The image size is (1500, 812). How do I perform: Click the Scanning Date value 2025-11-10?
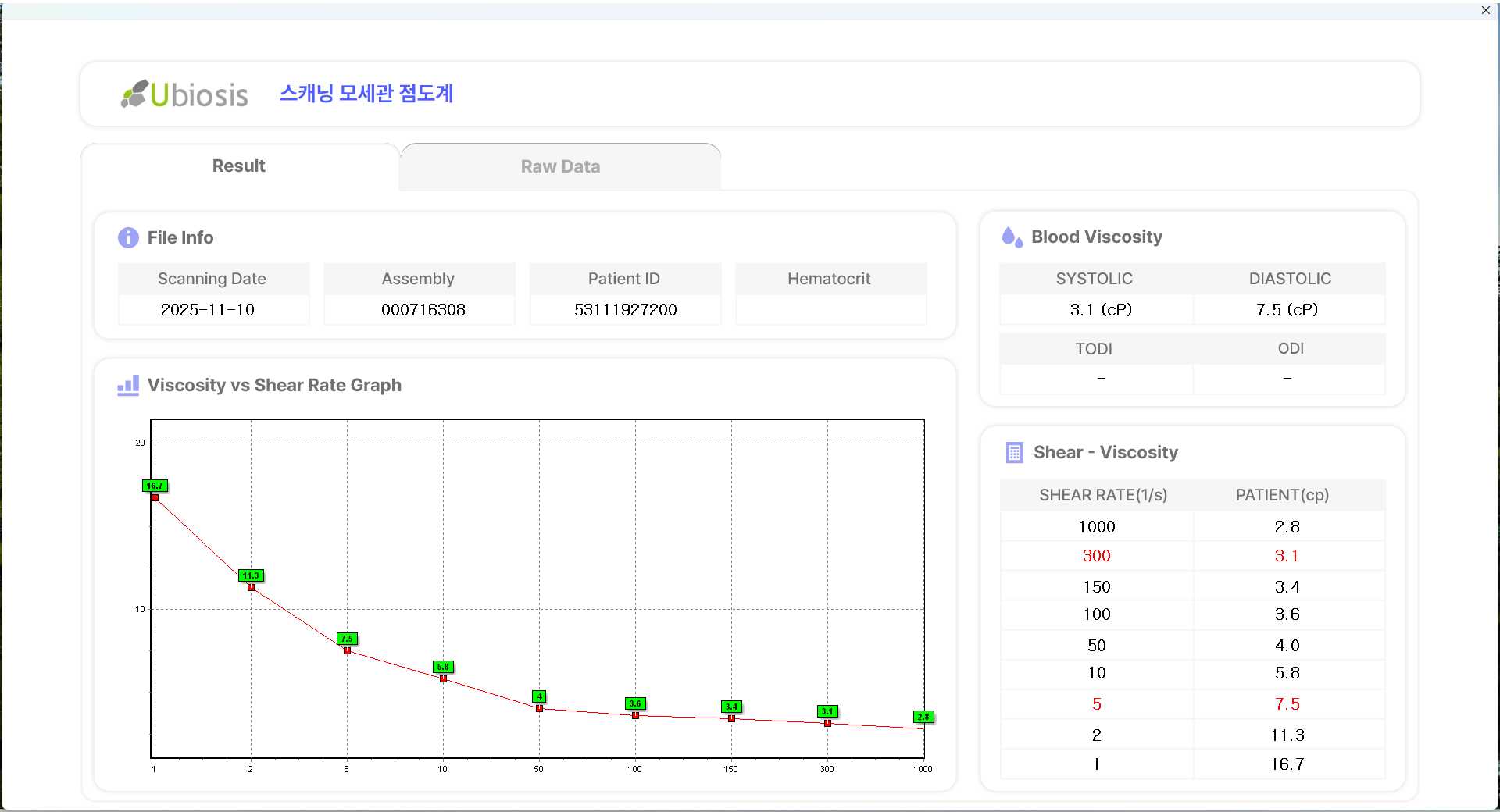(x=208, y=310)
